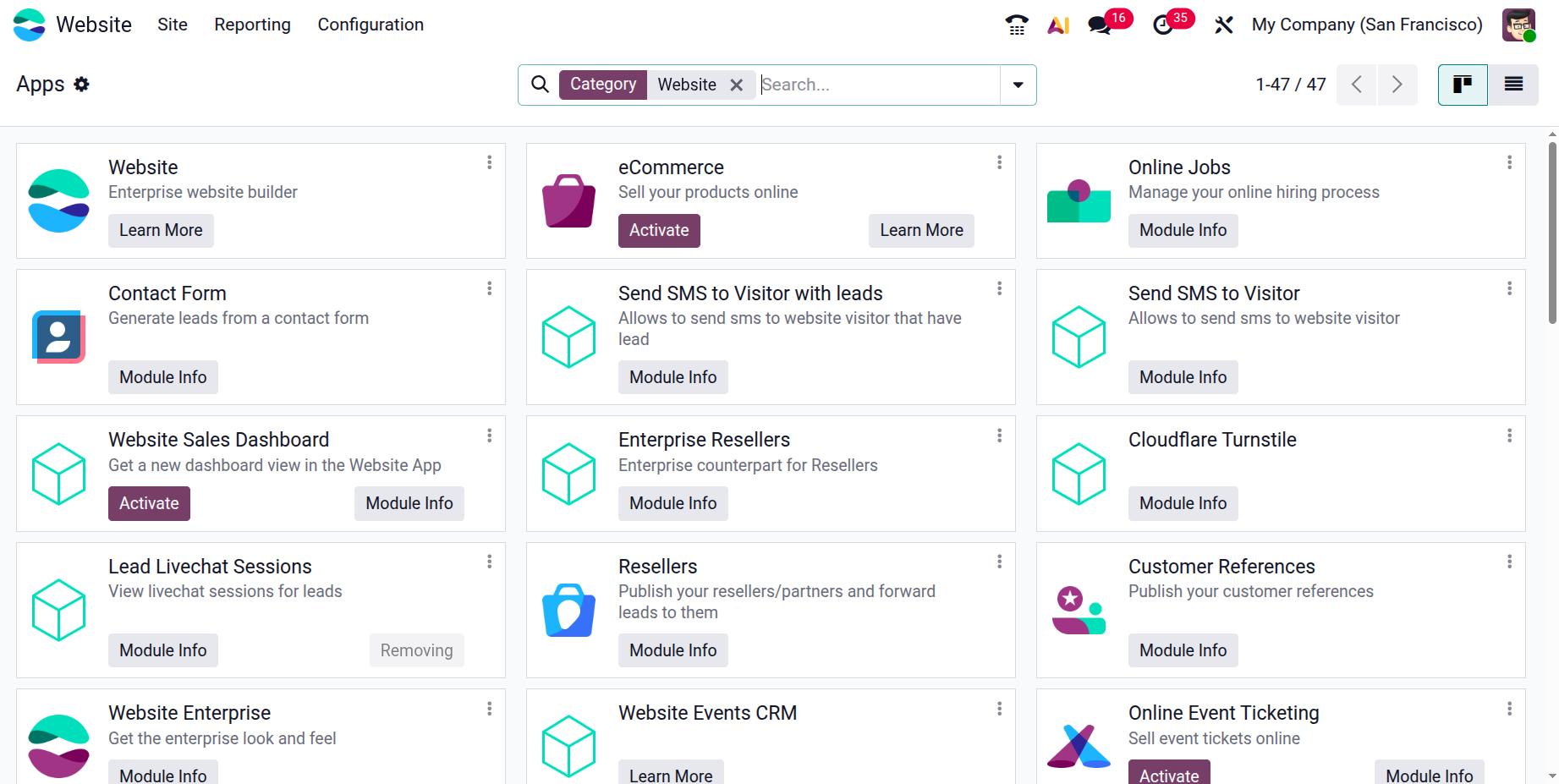This screenshot has width=1559, height=784.
Task: Expand the search options dropdown arrow
Action: (1018, 85)
